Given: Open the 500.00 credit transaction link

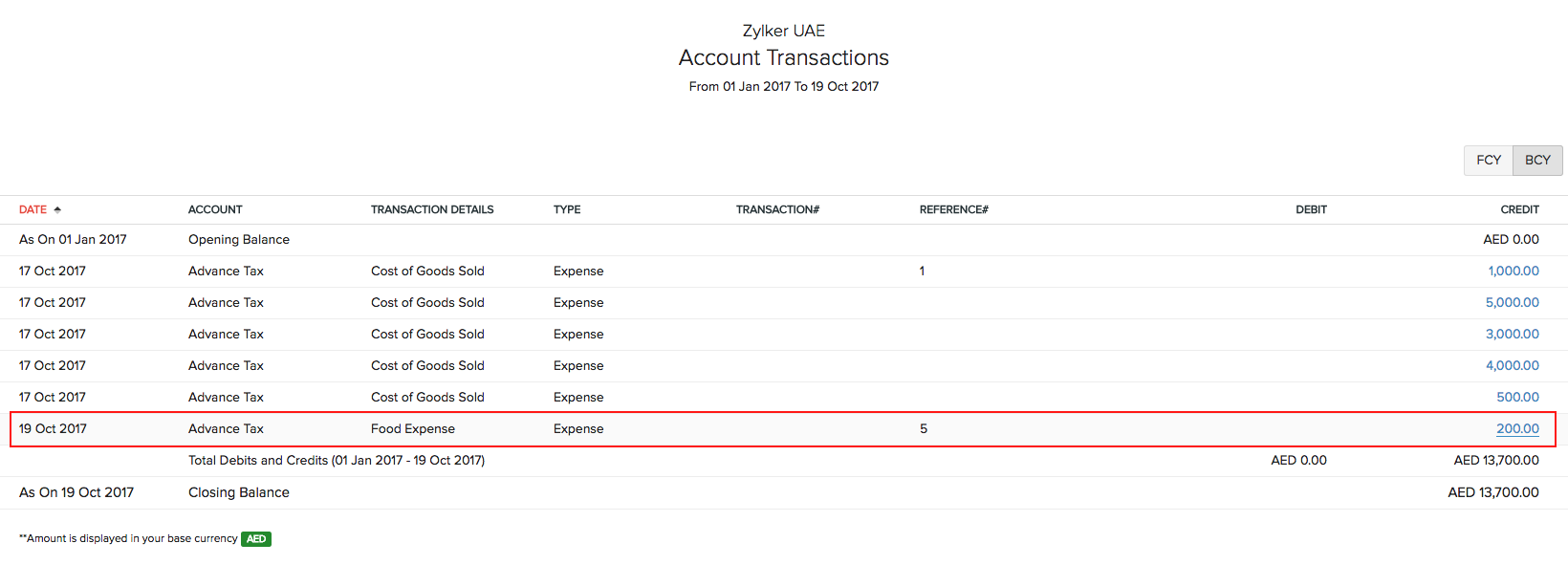Looking at the screenshot, I should 1516,397.
